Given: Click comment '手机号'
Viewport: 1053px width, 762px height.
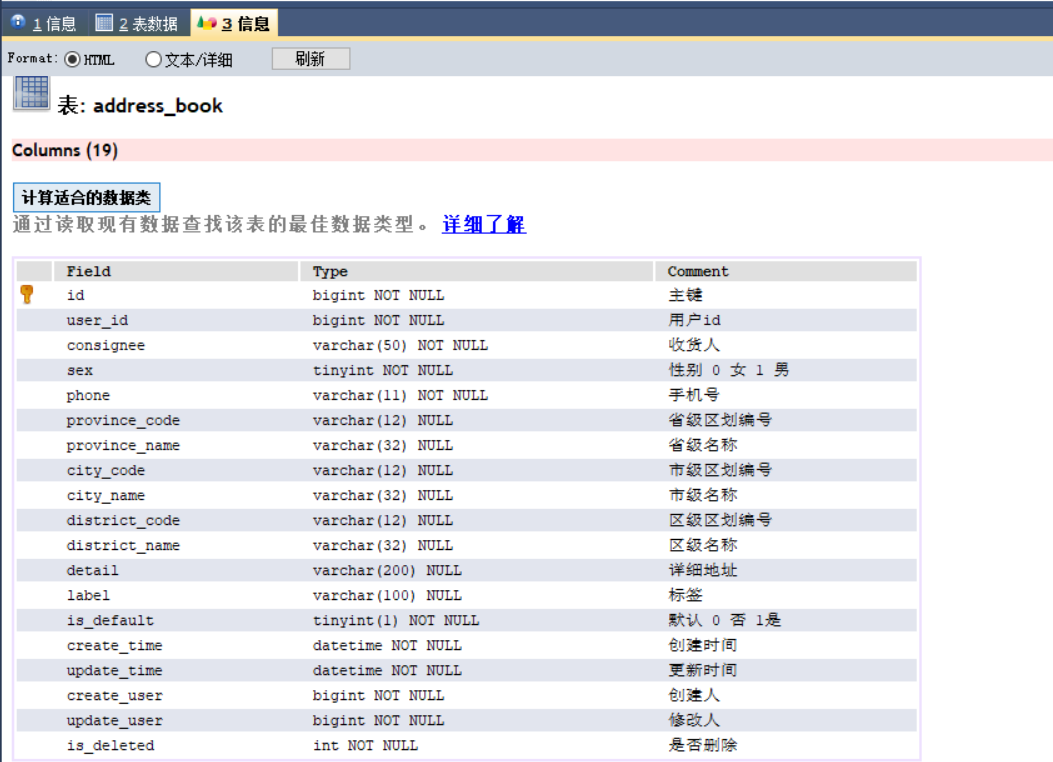Looking at the screenshot, I should pyautogui.click(x=694, y=395).
